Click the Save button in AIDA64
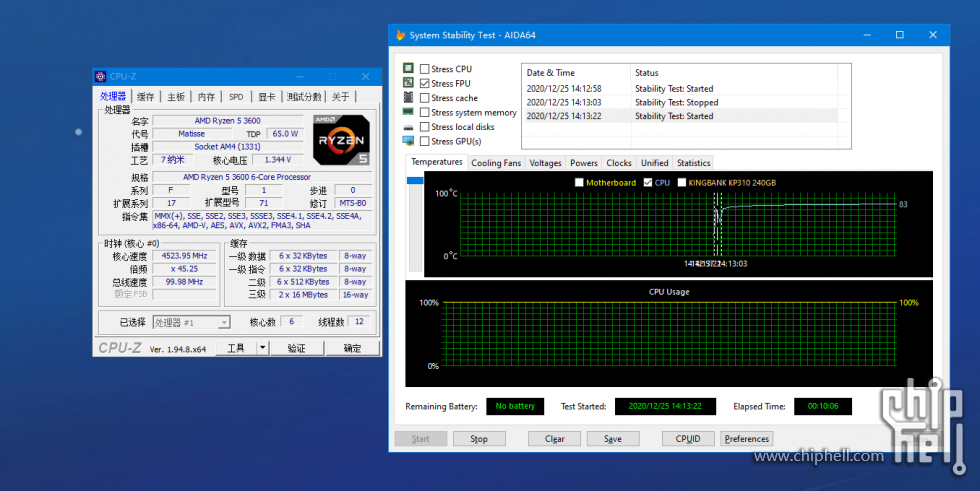Viewport: 980px width, 491px height. click(x=612, y=439)
